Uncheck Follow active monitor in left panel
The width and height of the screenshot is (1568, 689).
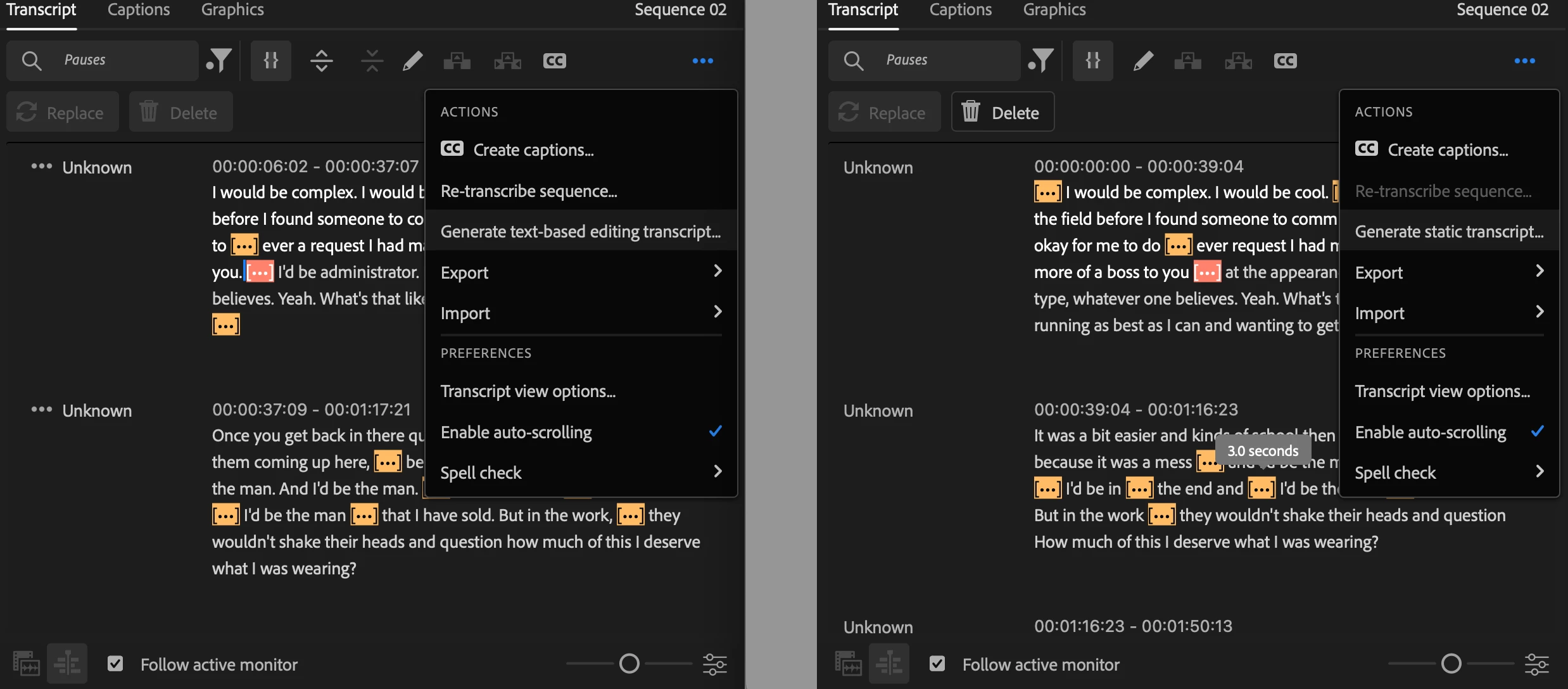pyautogui.click(x=115, y=664)
